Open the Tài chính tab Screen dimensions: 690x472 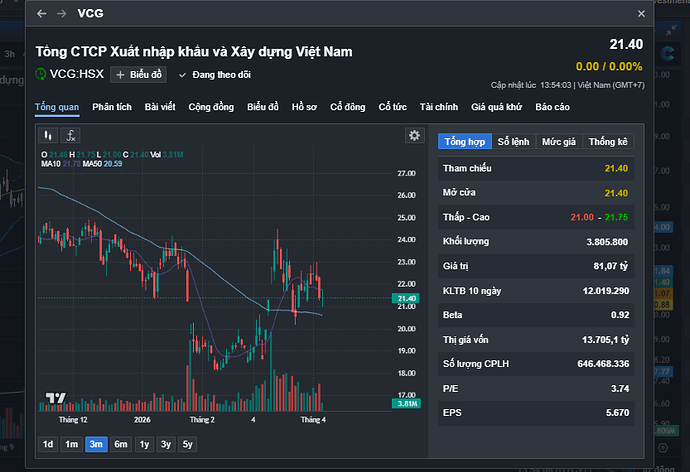439,107
